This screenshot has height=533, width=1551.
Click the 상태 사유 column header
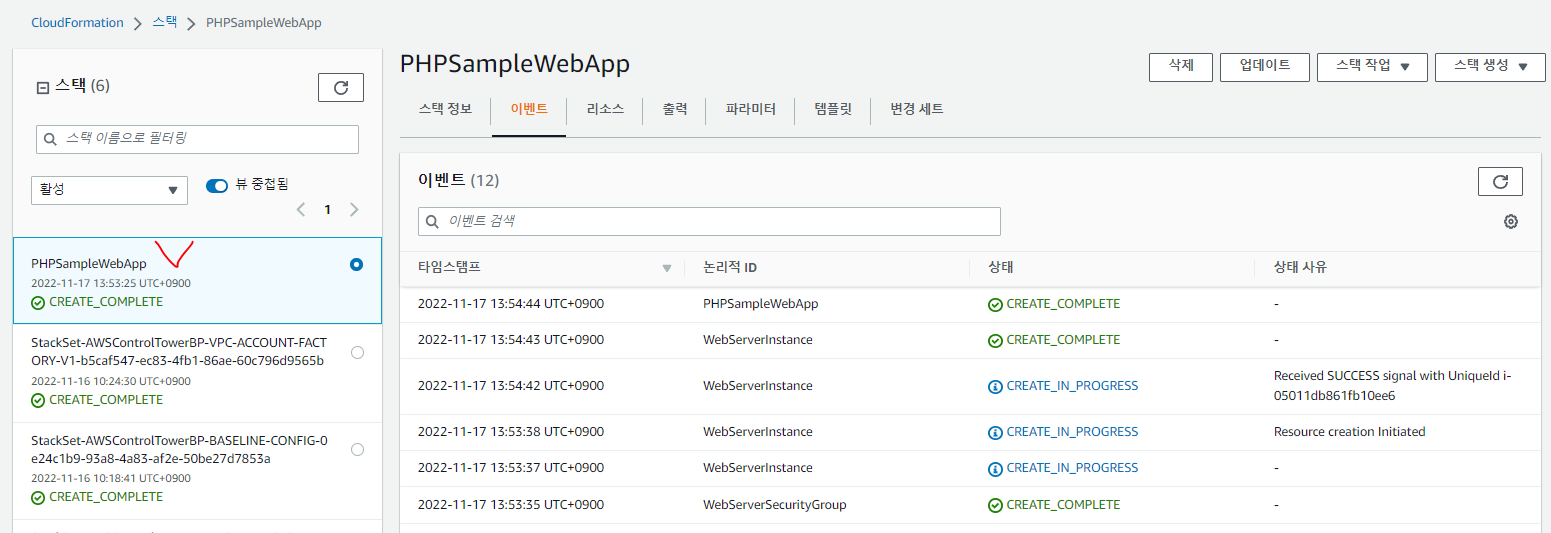point(1300,268)
